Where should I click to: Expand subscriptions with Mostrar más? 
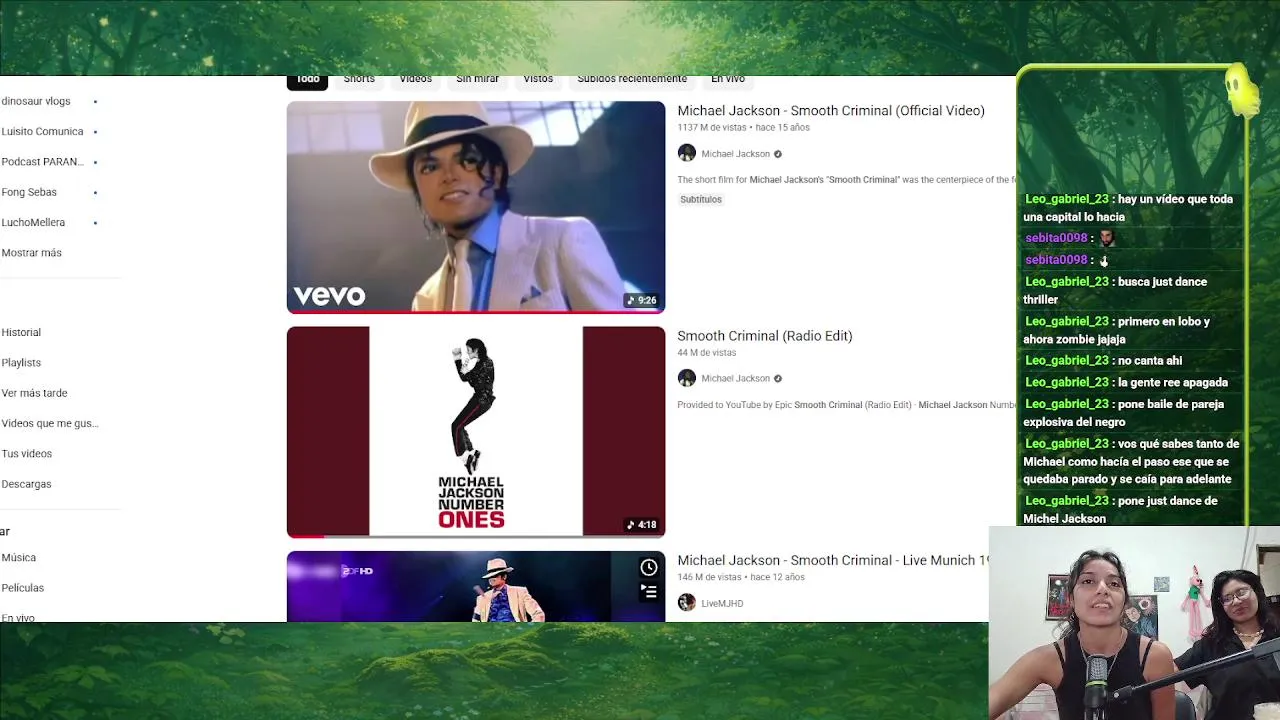(32, 253)
